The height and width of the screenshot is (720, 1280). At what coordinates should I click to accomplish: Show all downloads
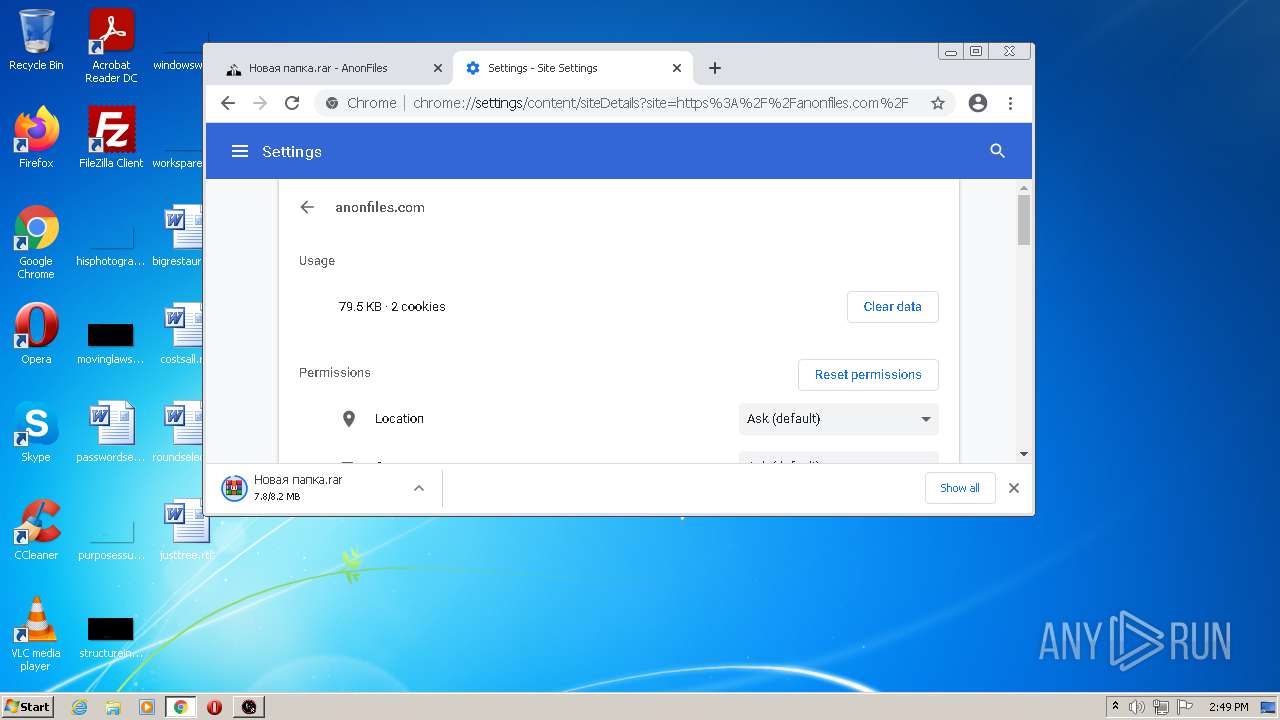[960, 488]
